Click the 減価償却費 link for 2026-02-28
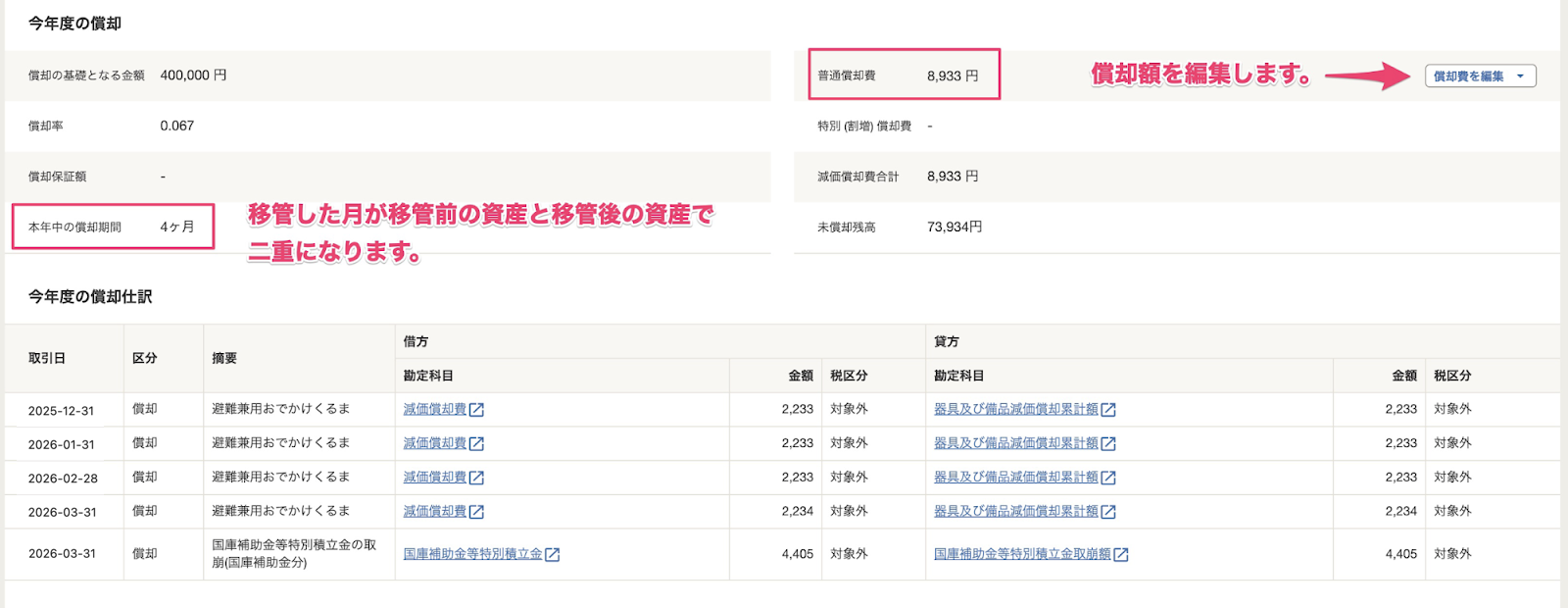This screenshot has width=1568, height=608. [435, 478]
